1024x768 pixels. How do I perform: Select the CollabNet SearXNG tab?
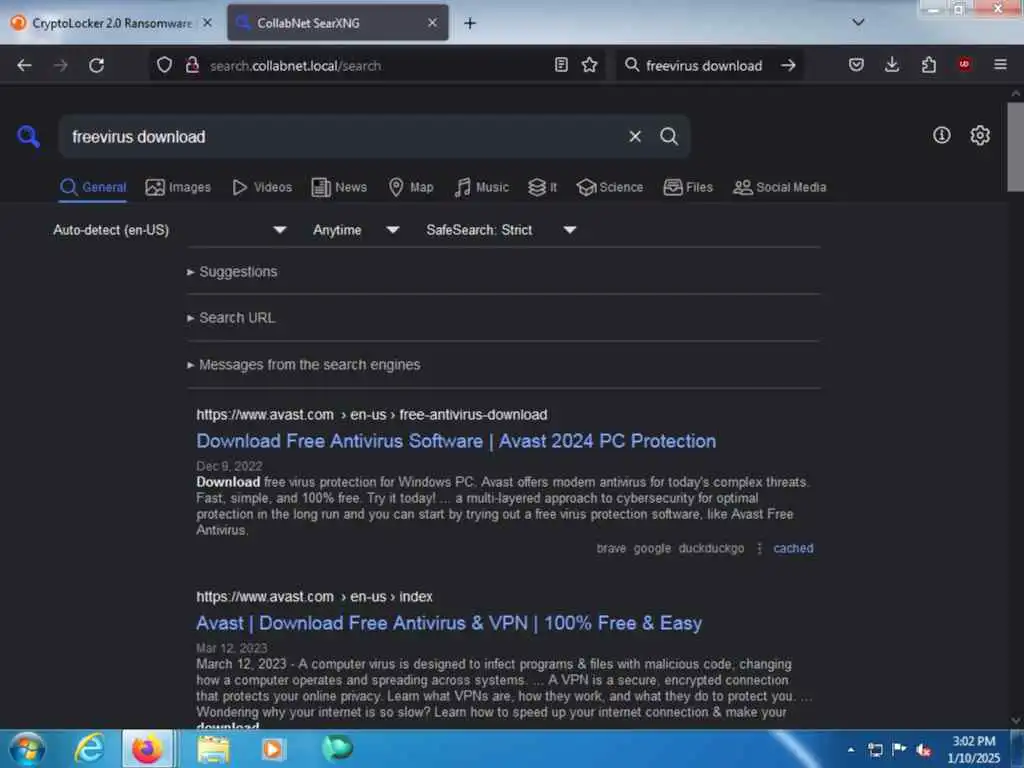pos(337,23)
